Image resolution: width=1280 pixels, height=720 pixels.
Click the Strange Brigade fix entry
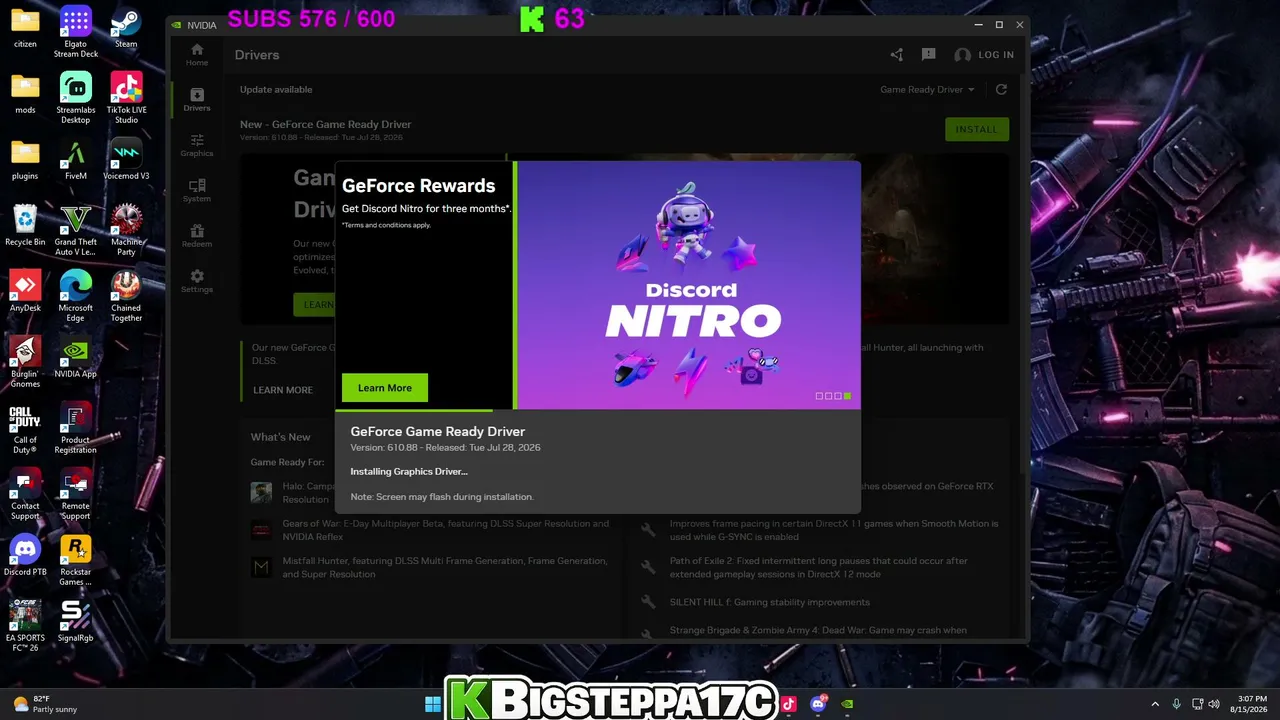(818, 630)
